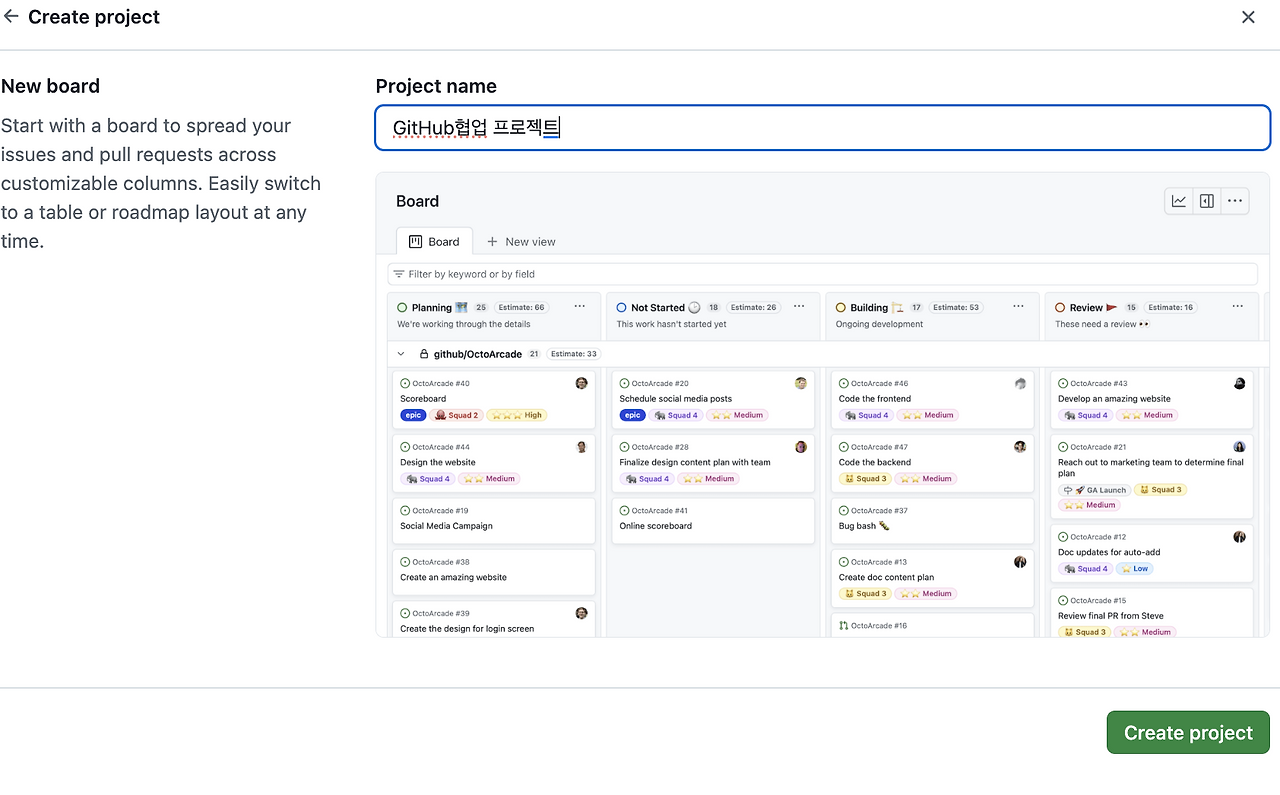Open the Not Started column options menu
Screen dimensions: 1280x795
click(799, 307)
